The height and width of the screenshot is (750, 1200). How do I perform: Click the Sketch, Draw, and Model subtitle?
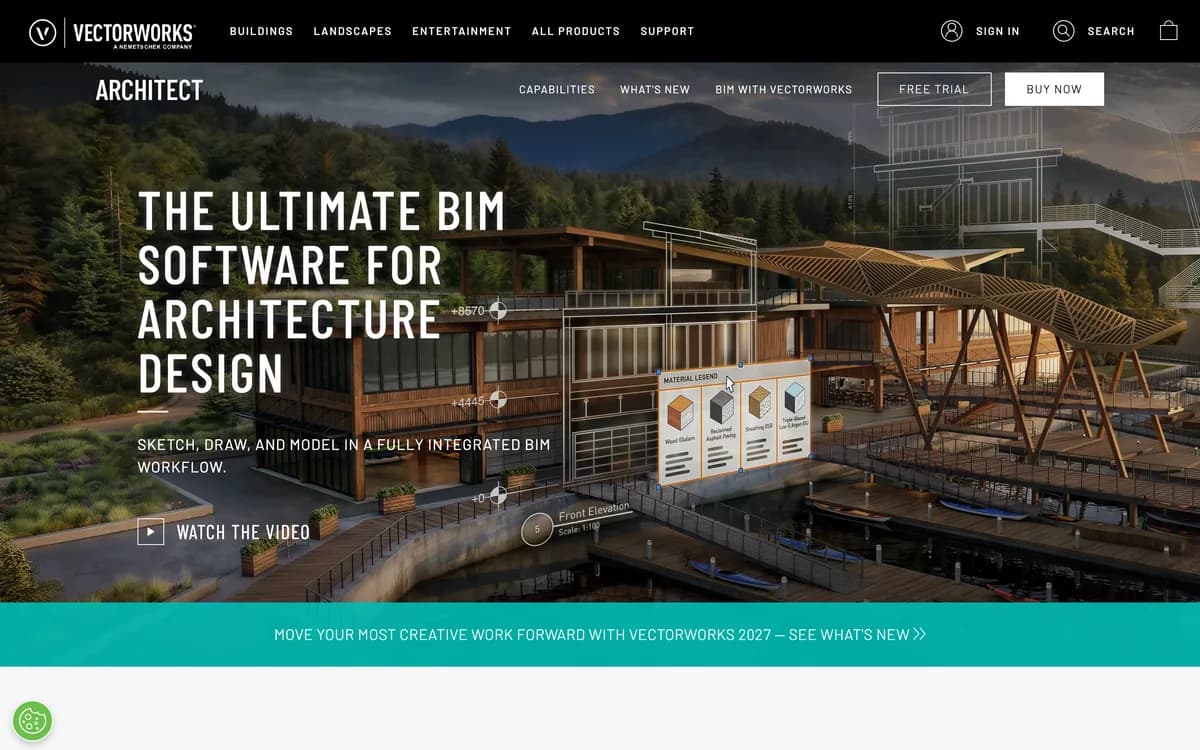[x=343, y=455]
